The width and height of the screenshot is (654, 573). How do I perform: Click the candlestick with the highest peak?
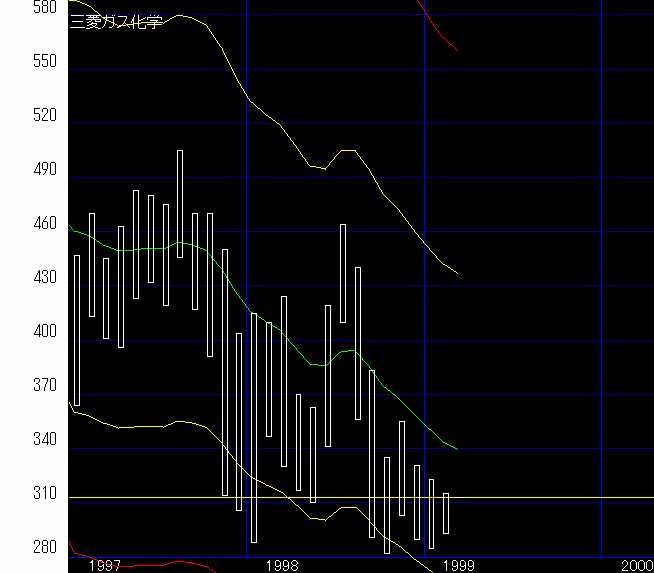pyautogui.click(x=180, y=204)
